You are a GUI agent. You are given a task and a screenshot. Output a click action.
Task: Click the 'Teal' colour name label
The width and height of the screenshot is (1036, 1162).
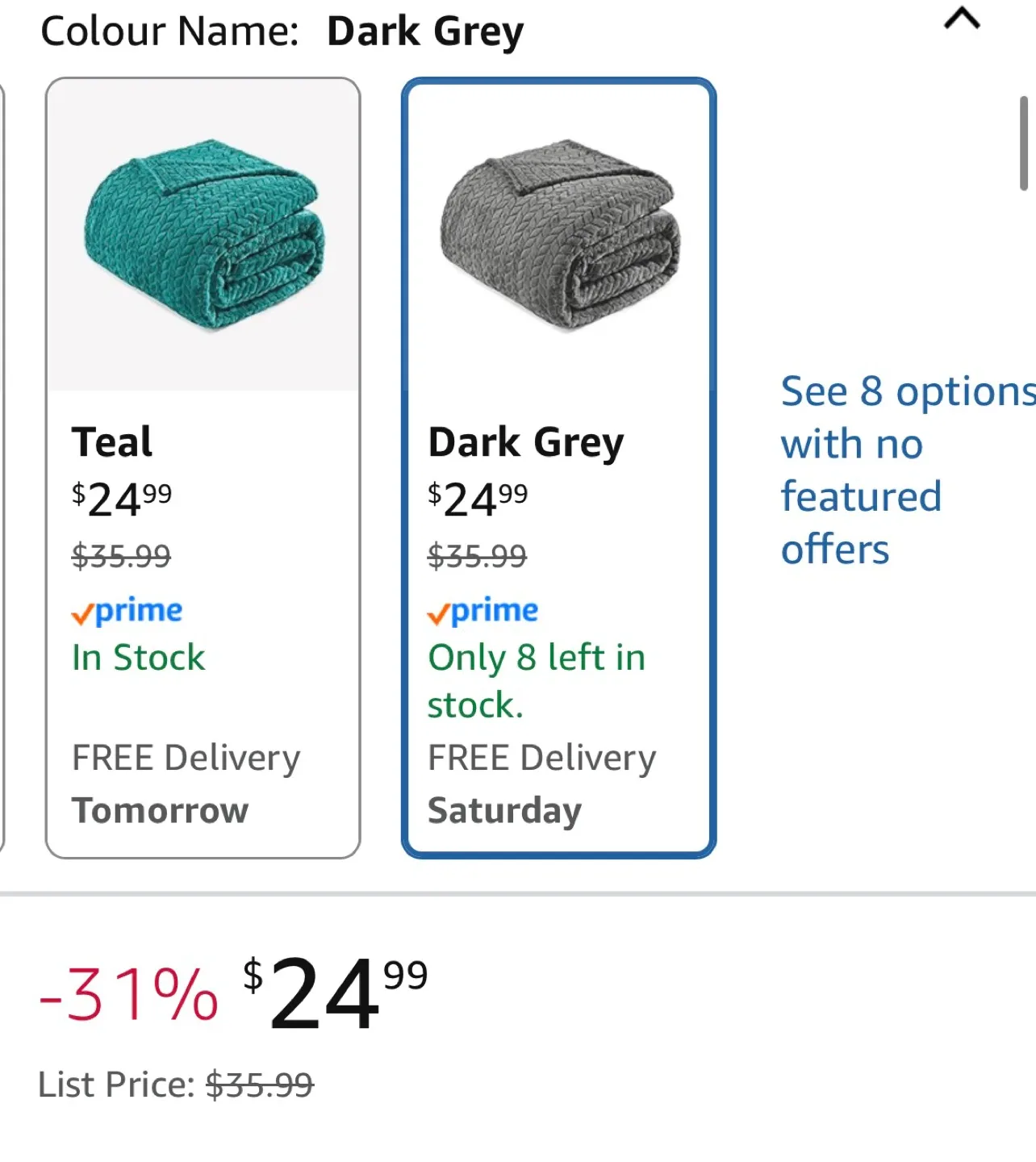pyautogui.click(x=112, y=442)
